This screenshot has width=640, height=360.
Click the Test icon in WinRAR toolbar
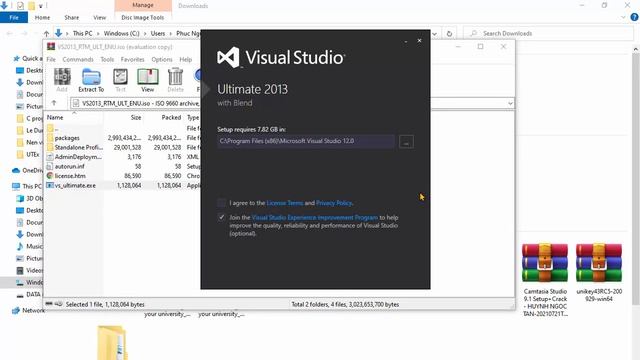120,80
